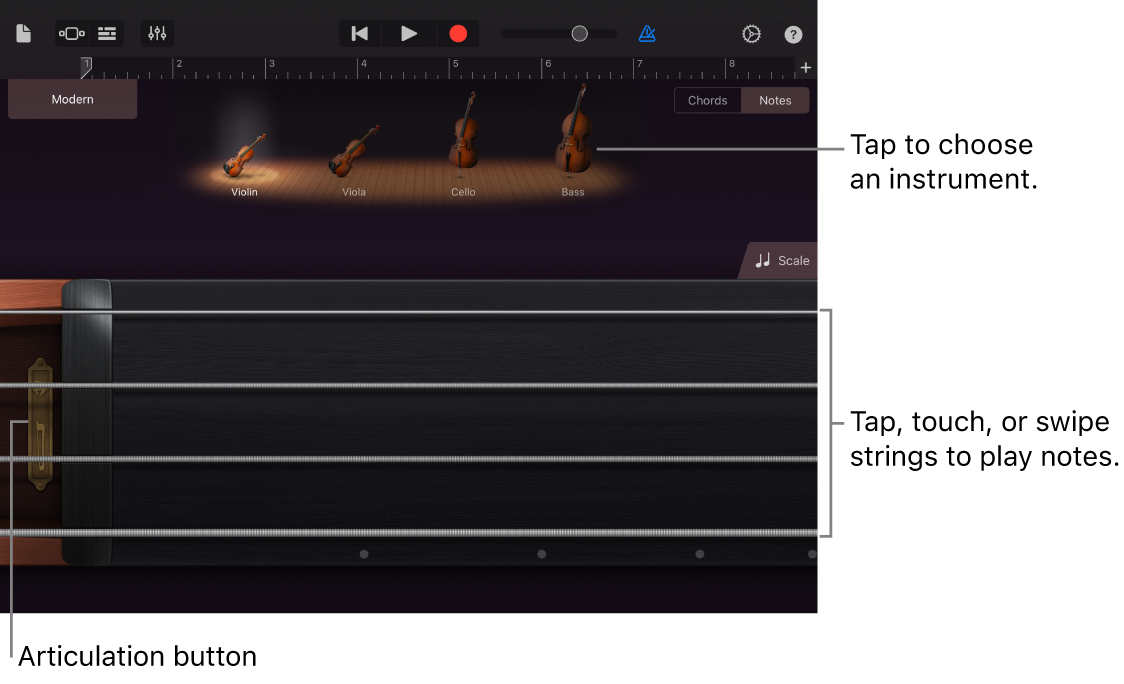Viewport: 1124px width, 684px height.
Task: Open the track controls panel
Action: click(x=156, y=33)
